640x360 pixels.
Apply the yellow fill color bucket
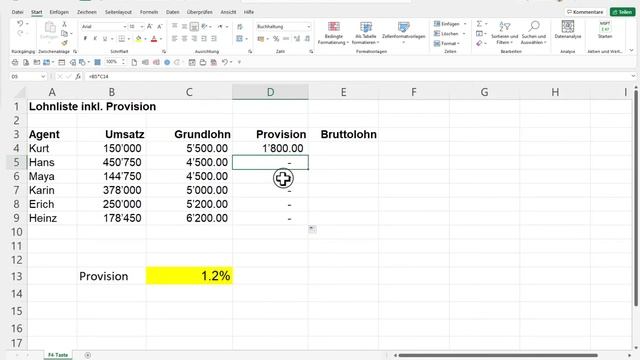[x=138, y=39]
